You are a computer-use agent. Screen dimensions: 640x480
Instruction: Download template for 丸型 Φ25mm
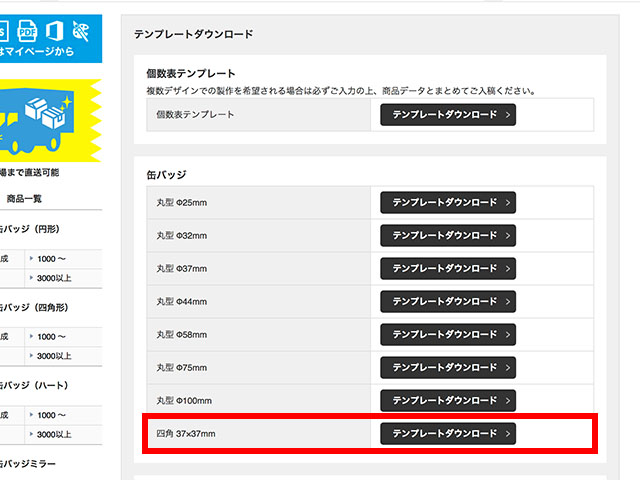click(x=448, y=202)
